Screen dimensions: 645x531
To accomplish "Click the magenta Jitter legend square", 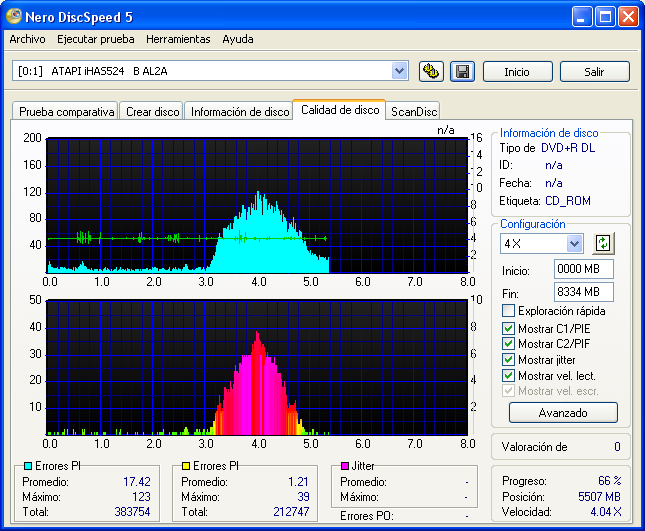I will click(x=345, y=465).
